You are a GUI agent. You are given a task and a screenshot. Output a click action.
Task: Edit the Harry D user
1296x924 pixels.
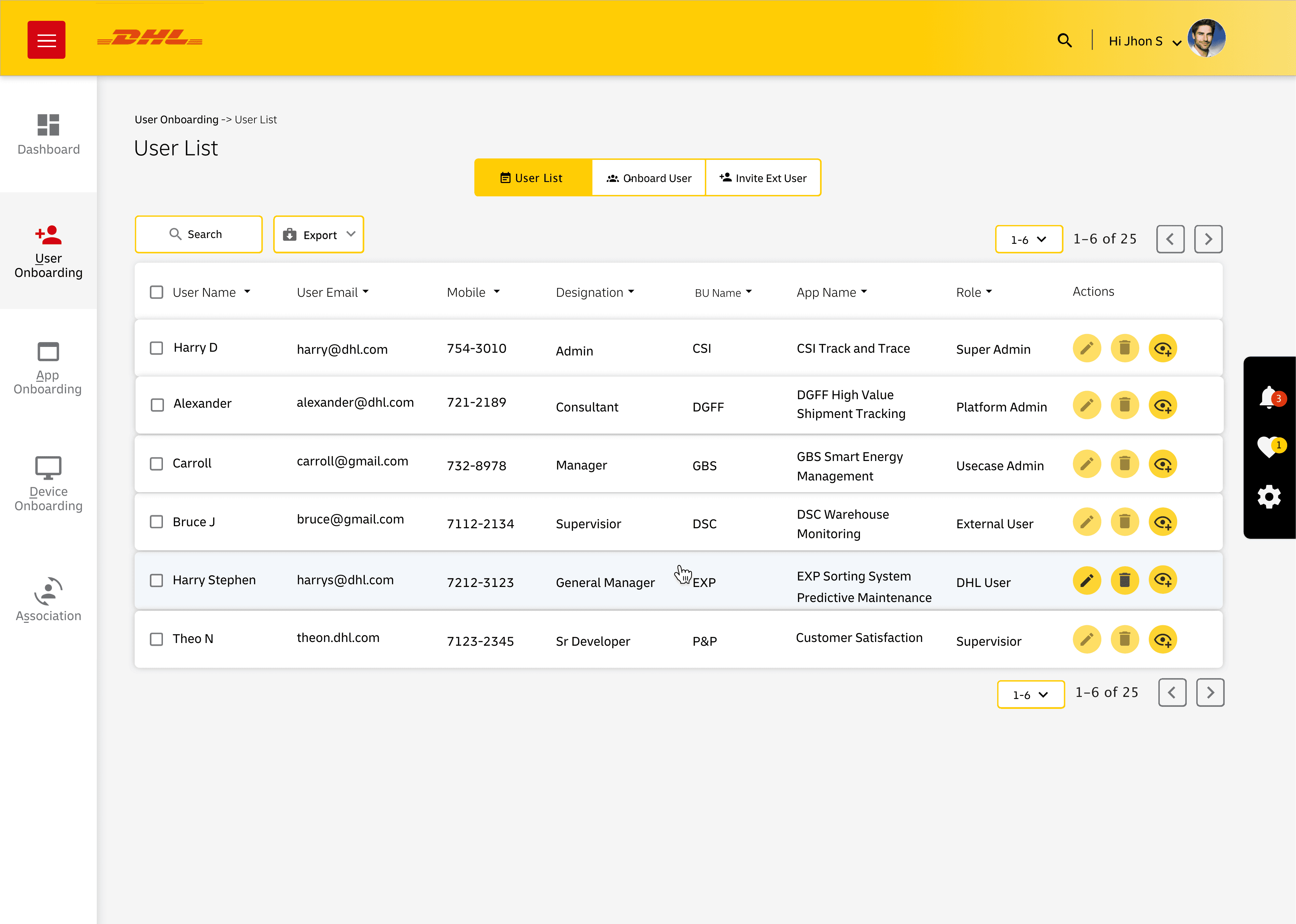coord(1087,348)
